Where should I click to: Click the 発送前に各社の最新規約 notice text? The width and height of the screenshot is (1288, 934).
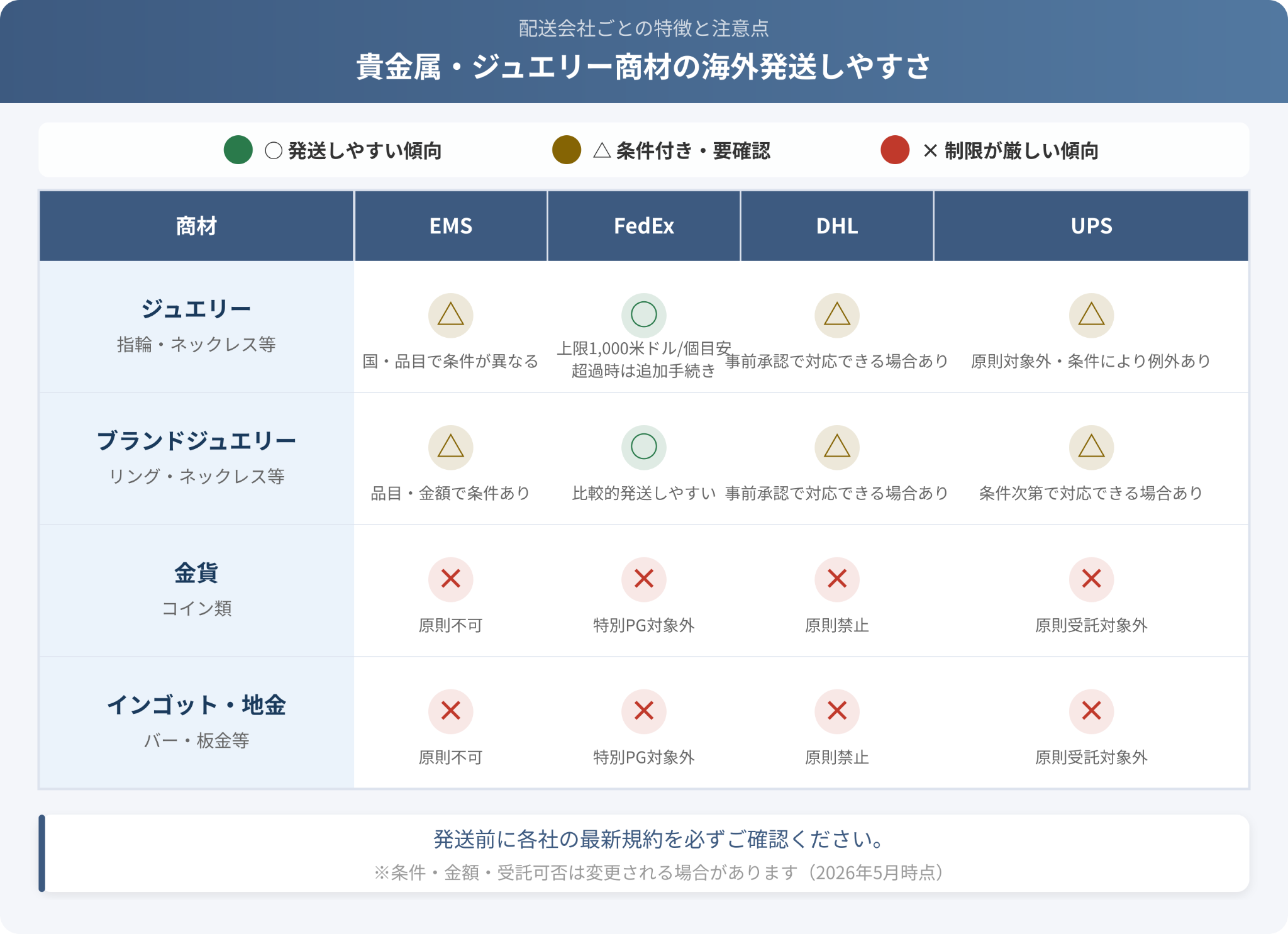[x=658, y=839]
